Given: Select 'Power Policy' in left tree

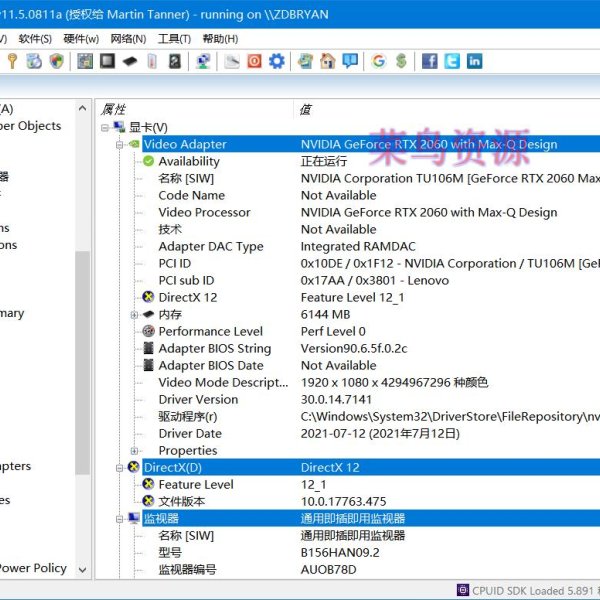Looking at the screenshot, I should pos(33,568).
